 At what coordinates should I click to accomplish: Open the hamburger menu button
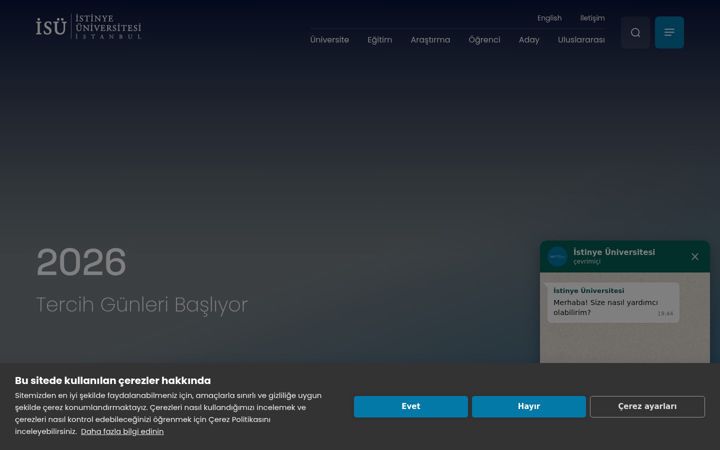pyautogui.click(x=669, y=33)
